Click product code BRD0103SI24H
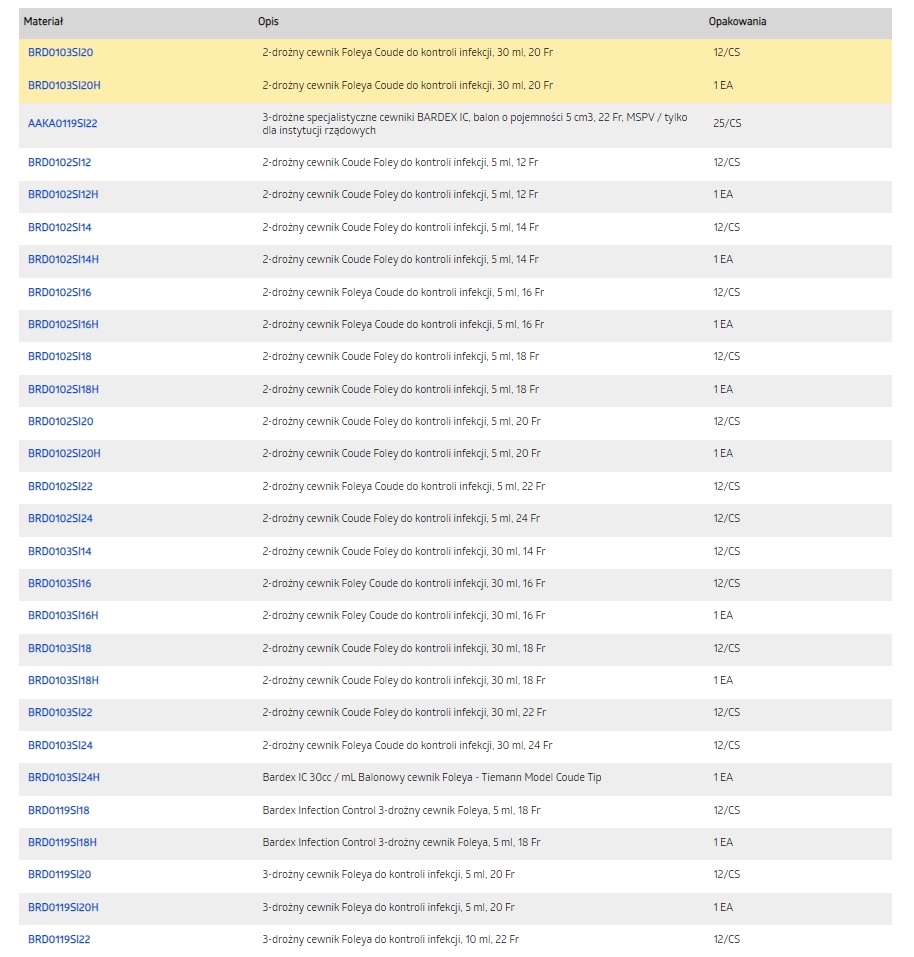 [x=64, y=777]
